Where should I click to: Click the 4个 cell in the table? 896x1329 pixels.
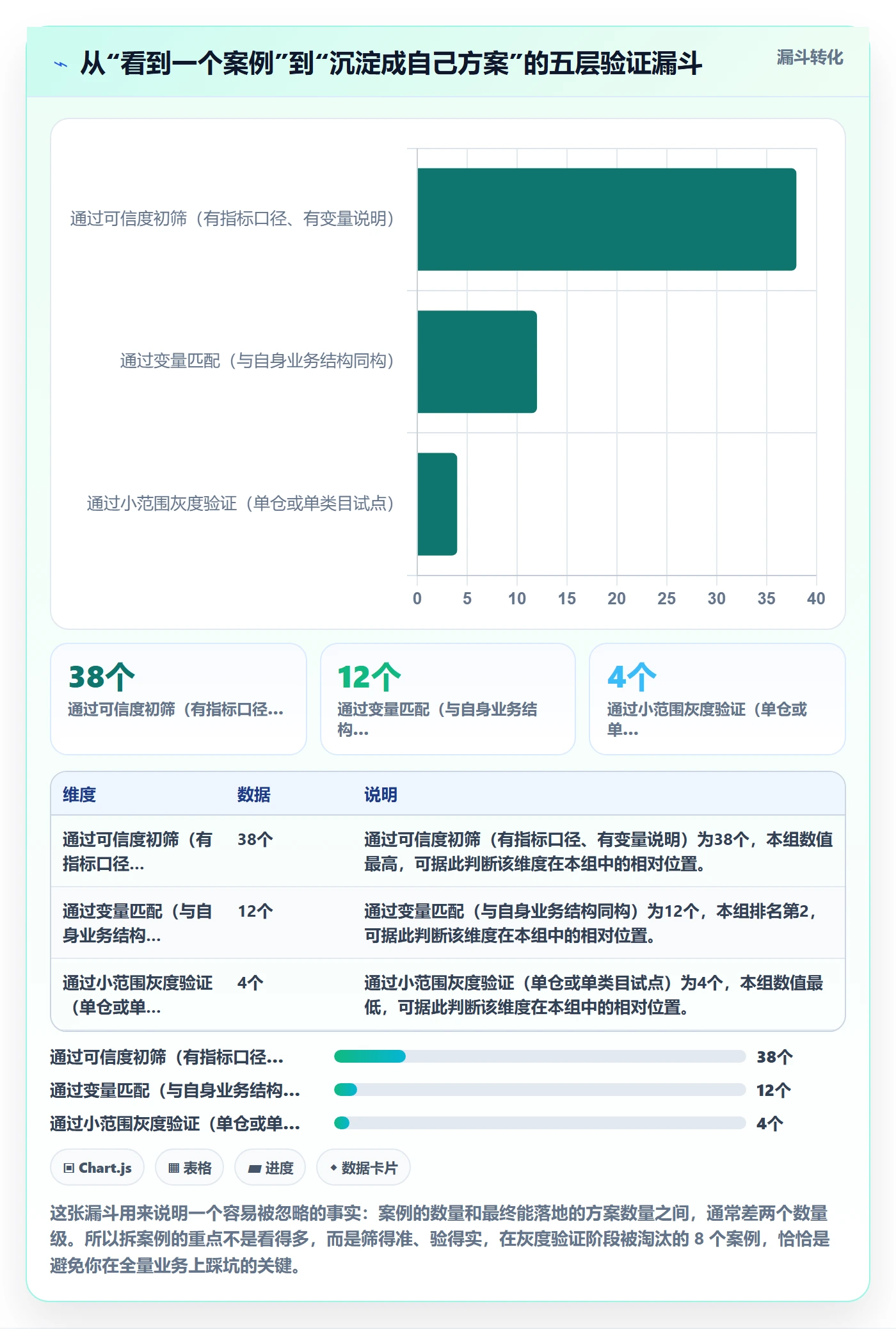point(250,983)
